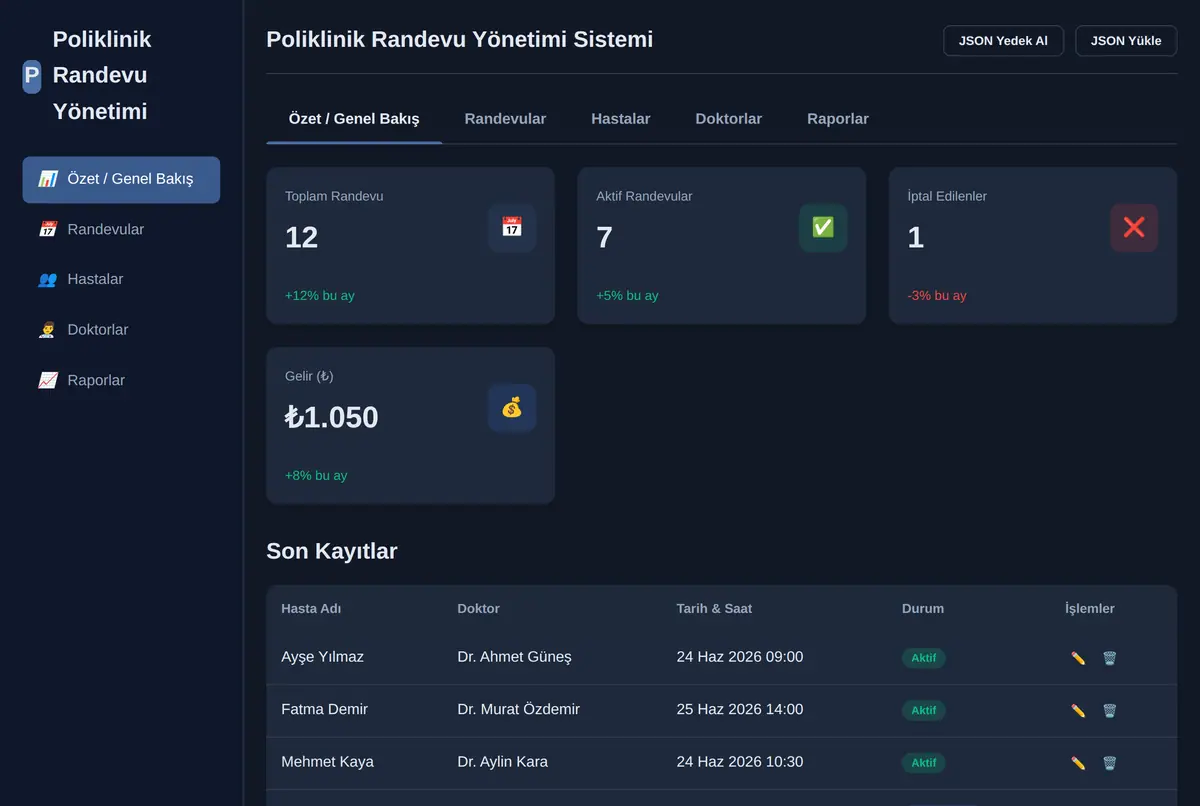The width and height of the screenshot is (1200, 806).
Task: Click the green checkmark icon on Aktif Randevular card
Action: coord(823,228)
